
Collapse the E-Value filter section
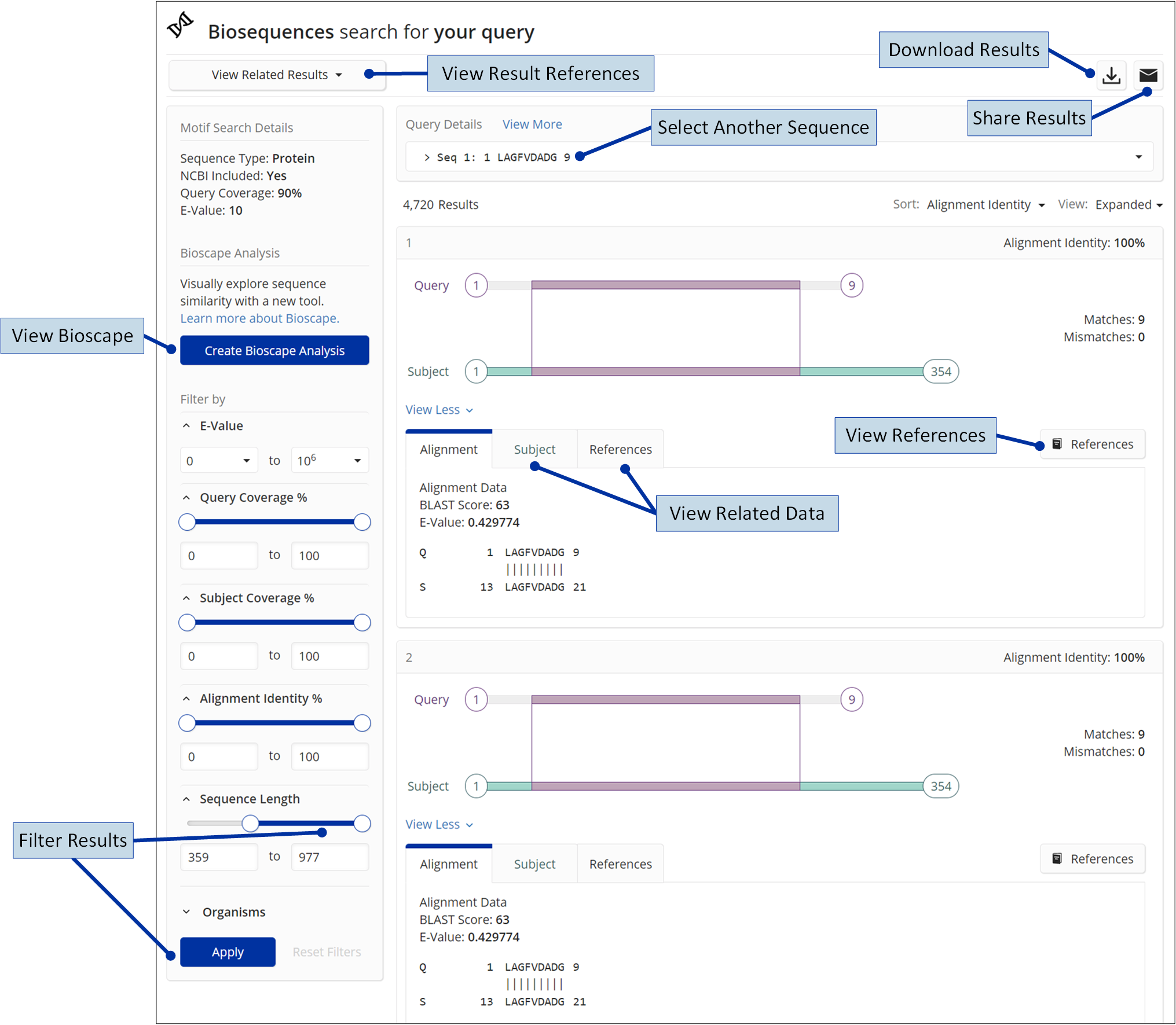(x=186, y=426)
